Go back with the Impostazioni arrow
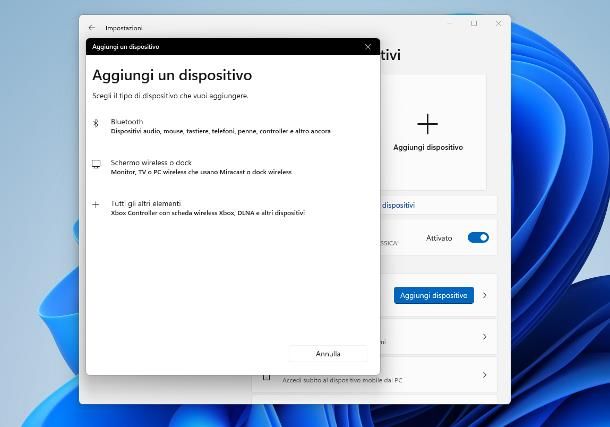The image size is (610, 427). (x=92, y=28)
